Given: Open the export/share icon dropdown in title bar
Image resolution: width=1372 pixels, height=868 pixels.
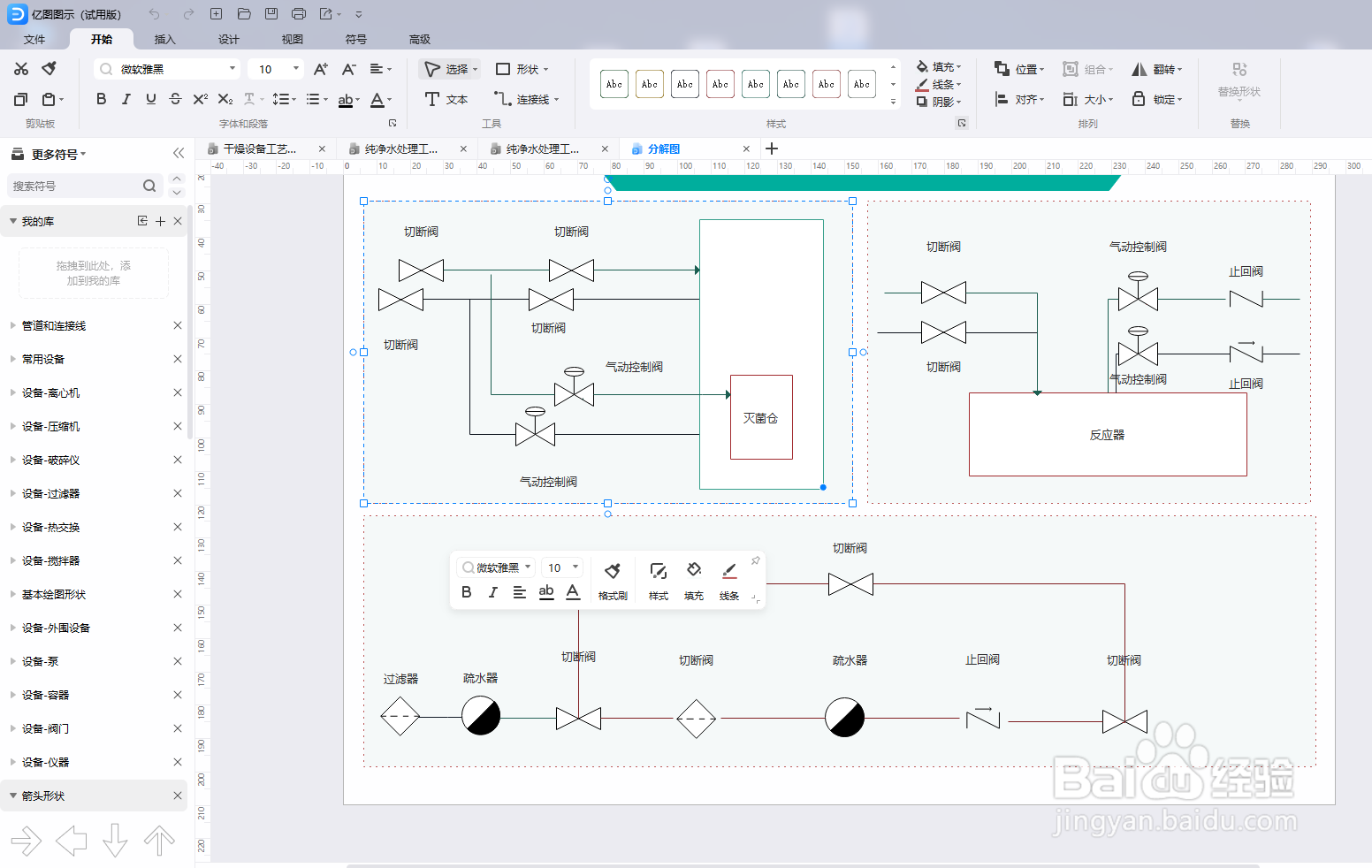Looking at the screenshot, I should click(330, 14).
